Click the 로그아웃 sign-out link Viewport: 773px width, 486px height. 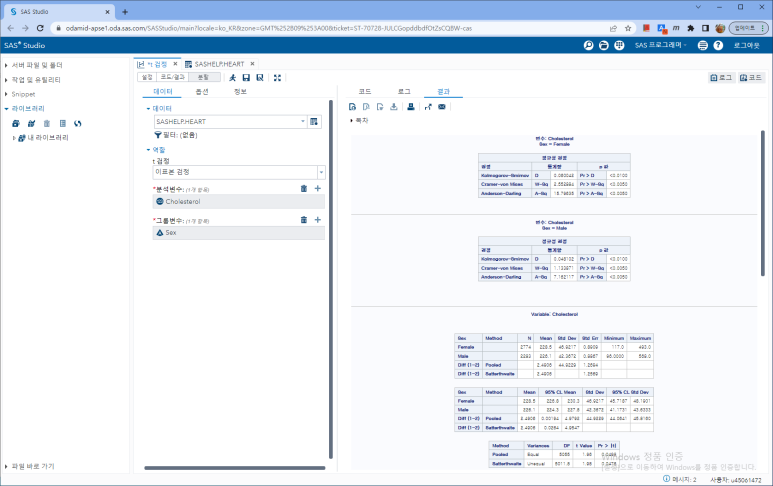[x=746, y=45]
